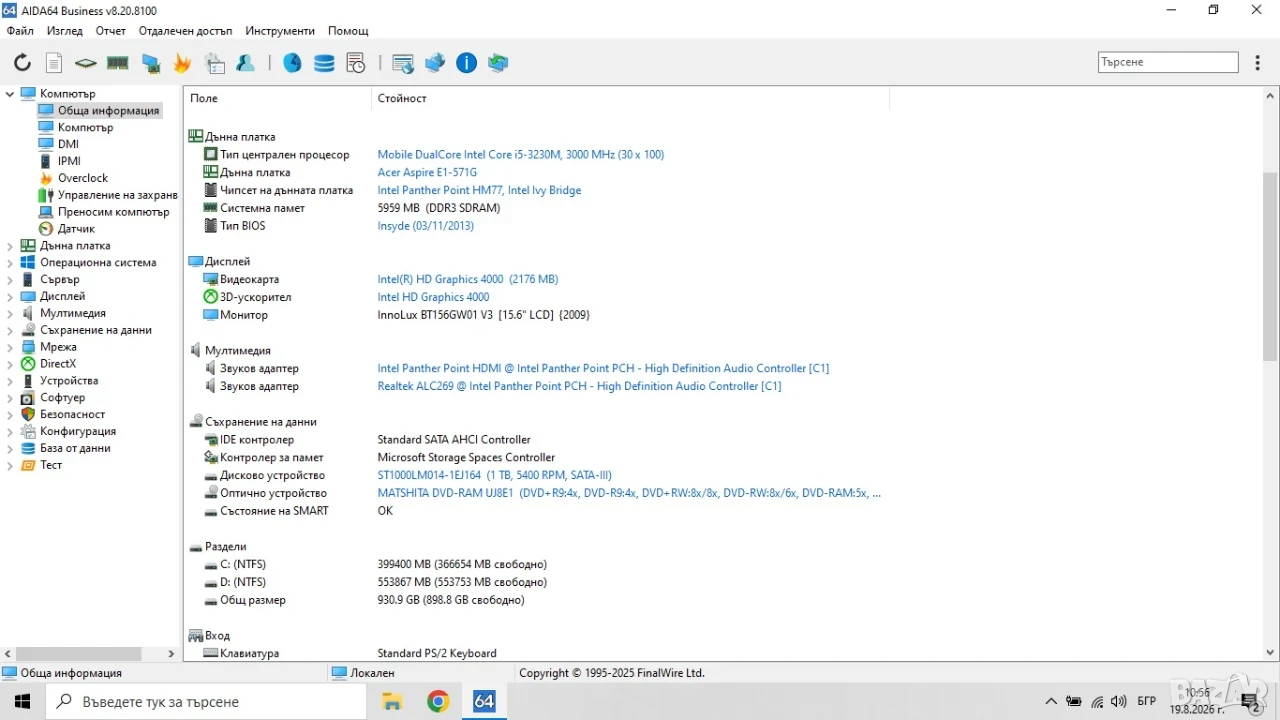Screen dimensions: 1280x720
Task: Click the Windows taskbar search box
Action: (206, 702)
